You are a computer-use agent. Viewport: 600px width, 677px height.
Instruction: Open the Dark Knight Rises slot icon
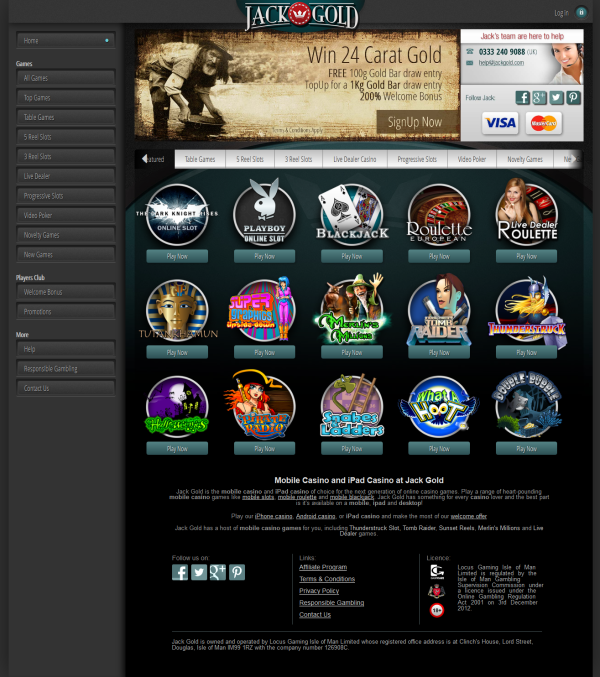pyautogui.click(x=177, y=215)
